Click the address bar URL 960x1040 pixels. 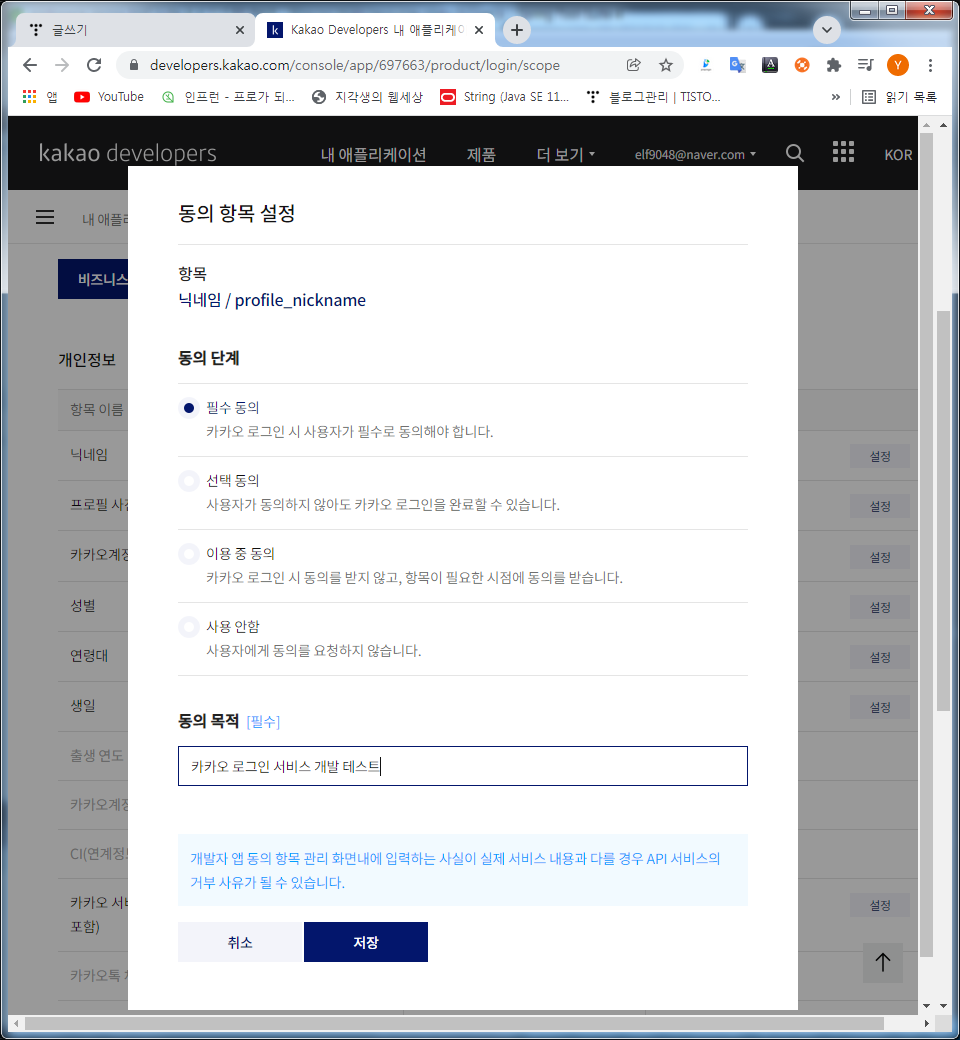point(354,65)
